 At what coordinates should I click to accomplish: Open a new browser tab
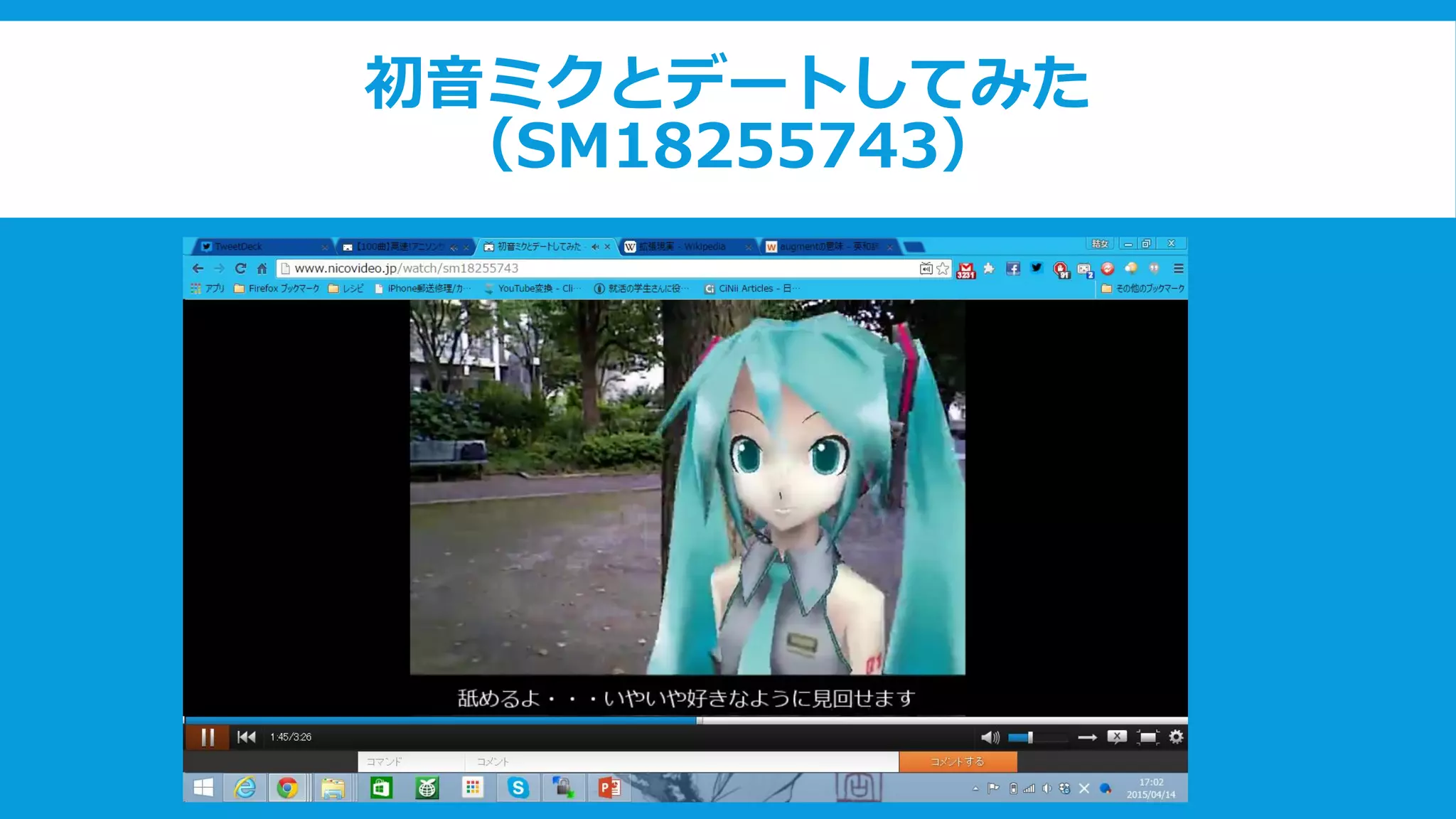coord(915,247)
